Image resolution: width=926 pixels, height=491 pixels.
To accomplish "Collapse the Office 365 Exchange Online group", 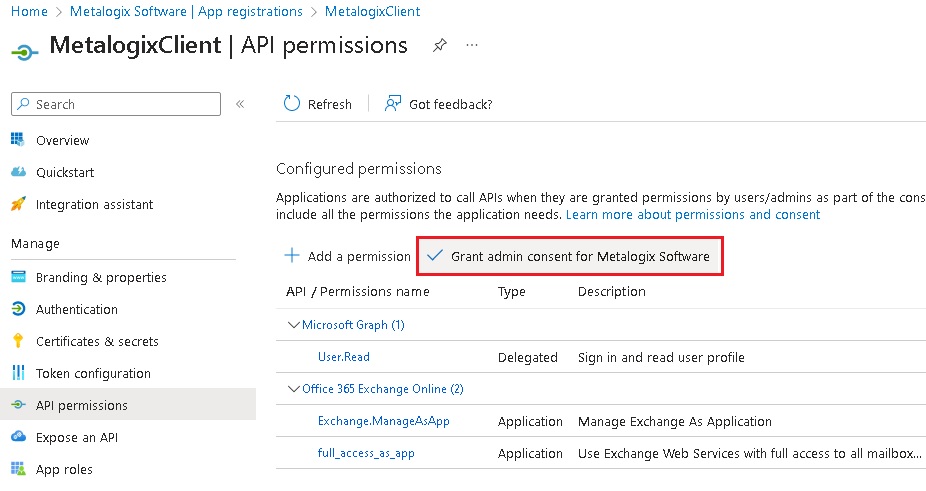I will 293,389.
